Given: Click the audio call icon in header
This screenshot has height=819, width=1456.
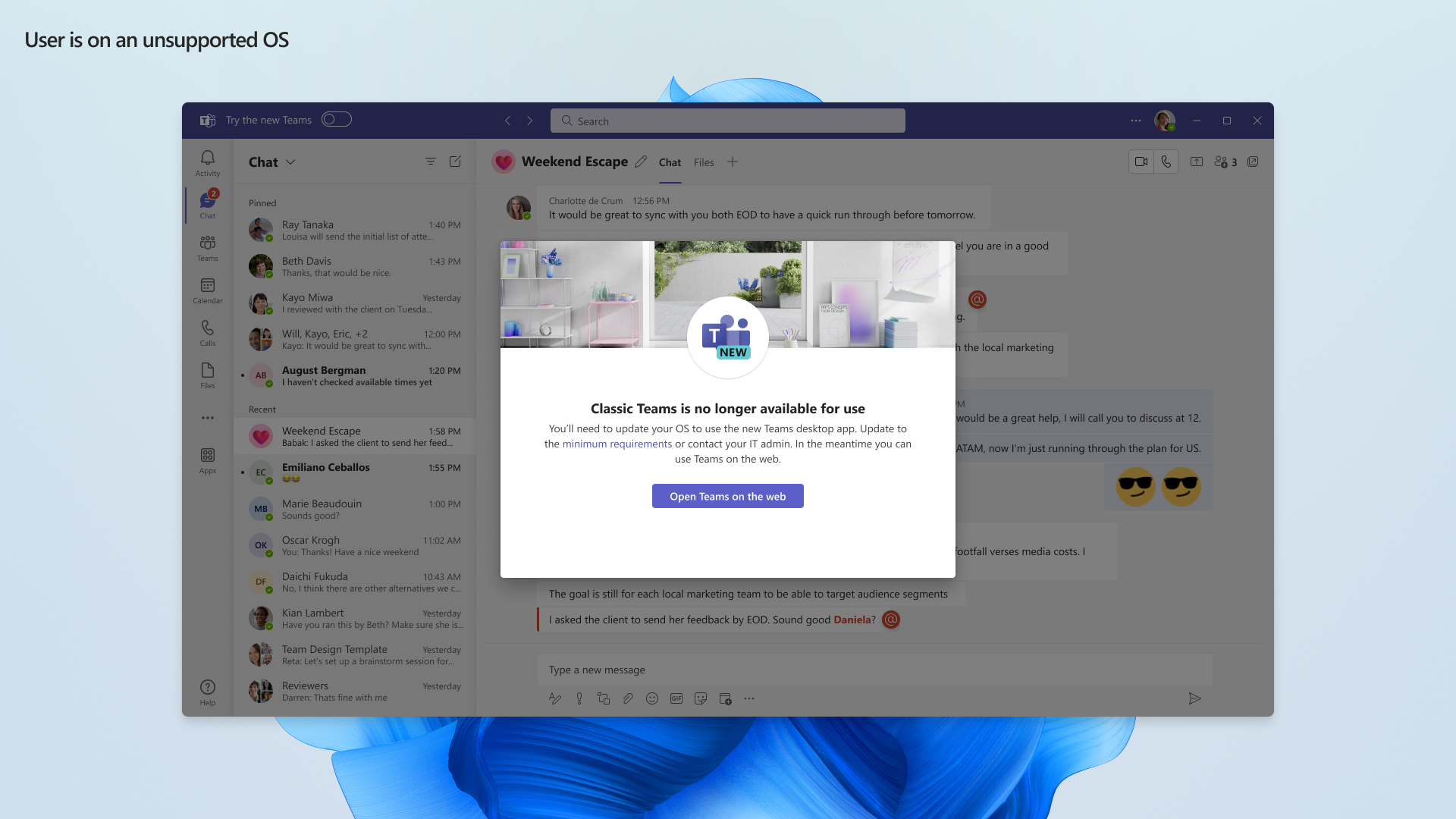Looking at the screenshot, I should [1166, 161].
